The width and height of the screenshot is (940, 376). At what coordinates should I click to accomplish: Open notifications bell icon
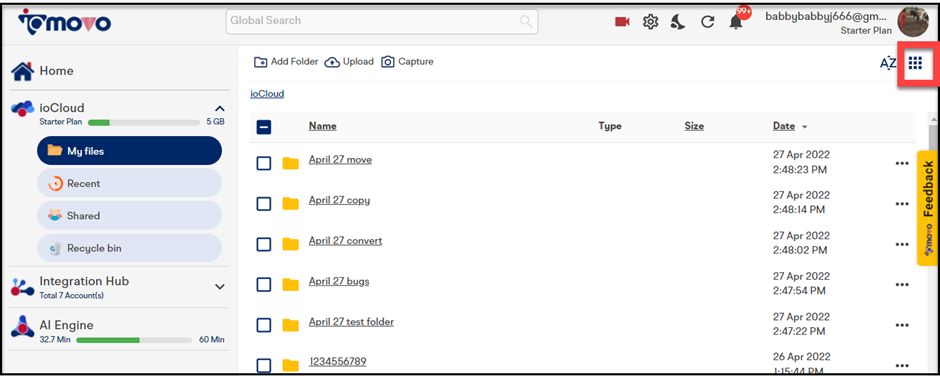[x=736, y=23]
